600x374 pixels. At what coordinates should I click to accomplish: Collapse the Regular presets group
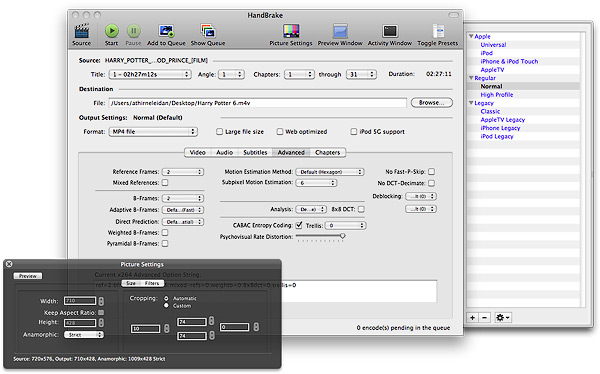point(471,78)
